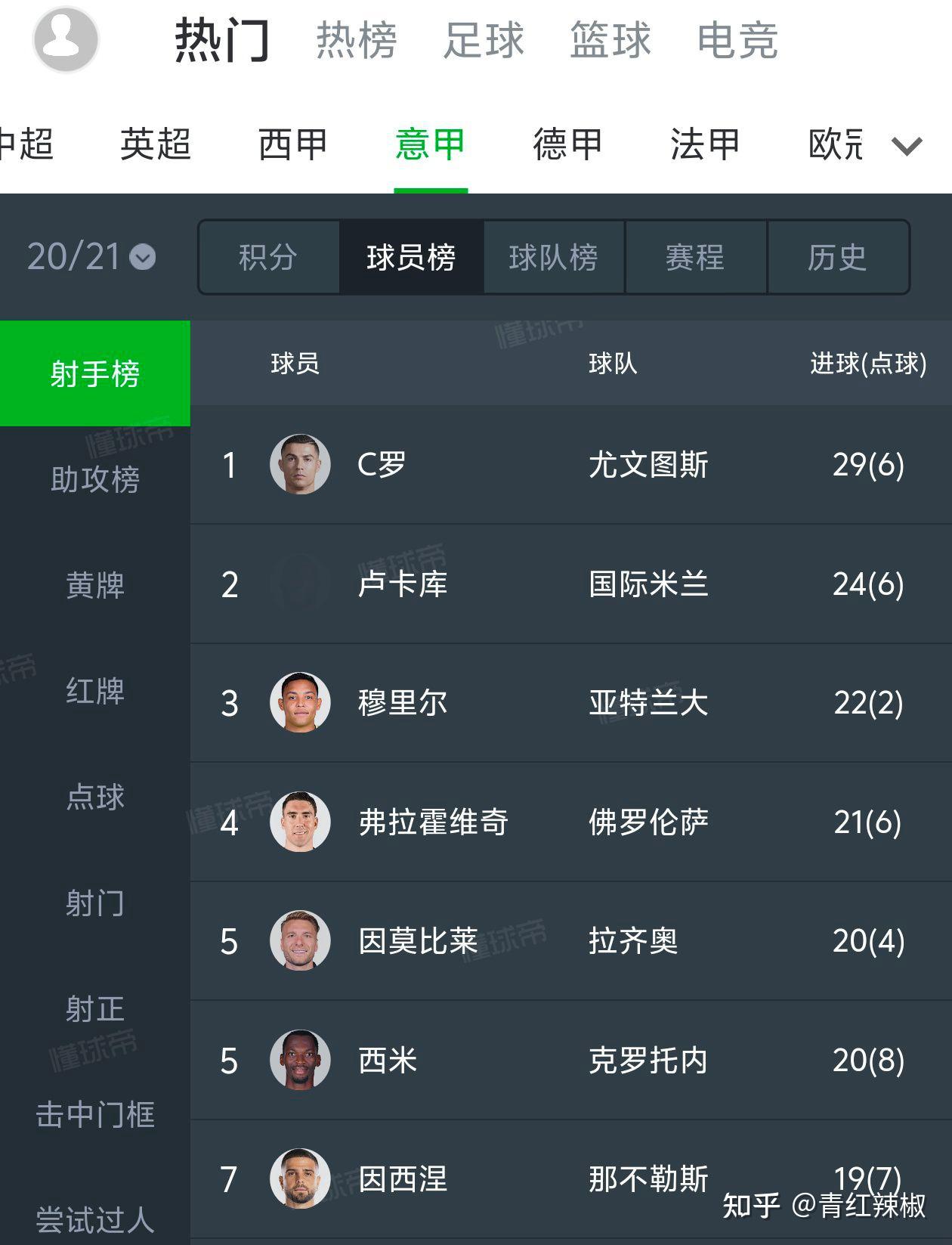Show the 助攻榜 assists ranking
Viewport: 952px width, 1245px height.
click(95, 479)
